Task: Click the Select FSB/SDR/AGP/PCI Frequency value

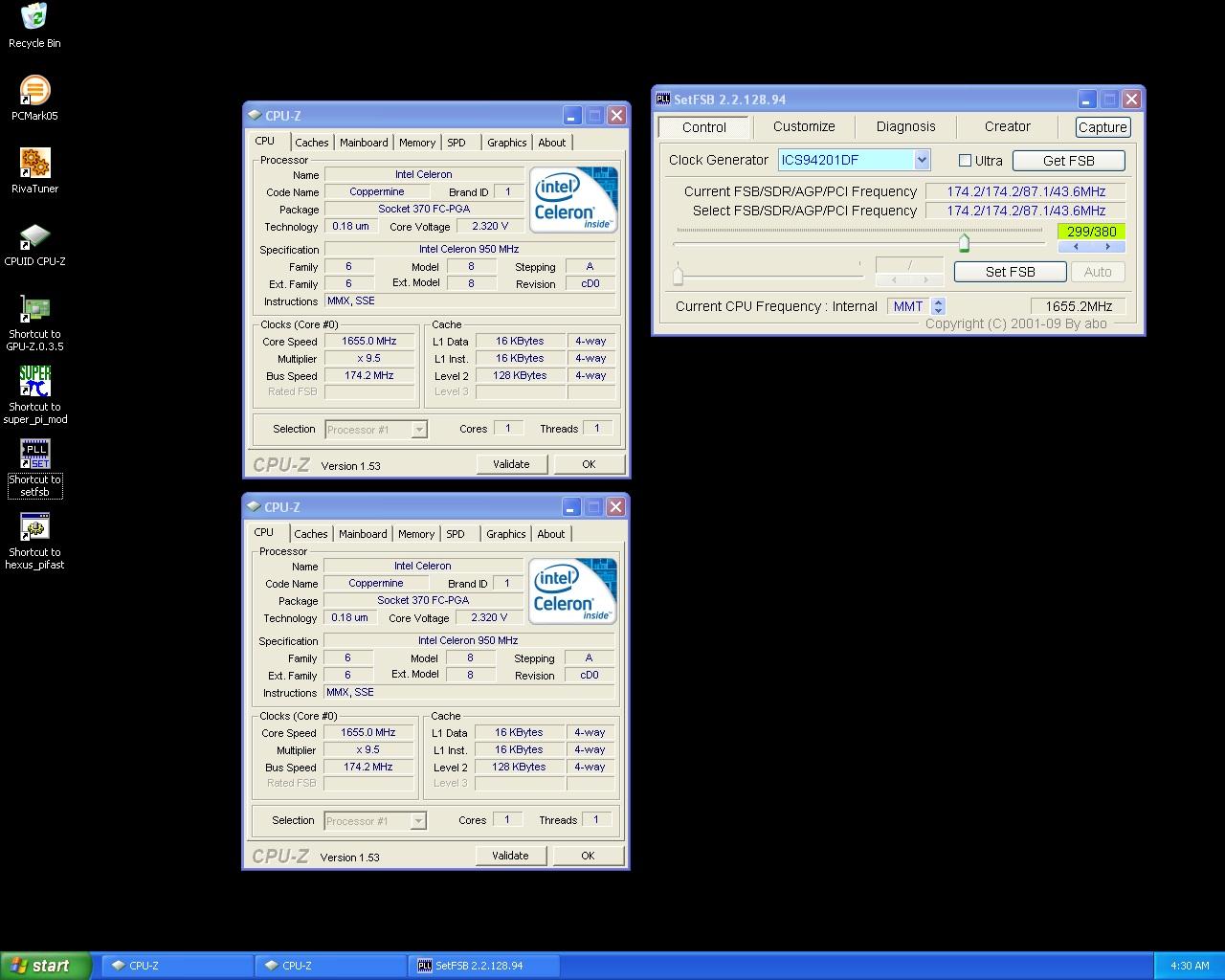Action: tap(1025, 211)
